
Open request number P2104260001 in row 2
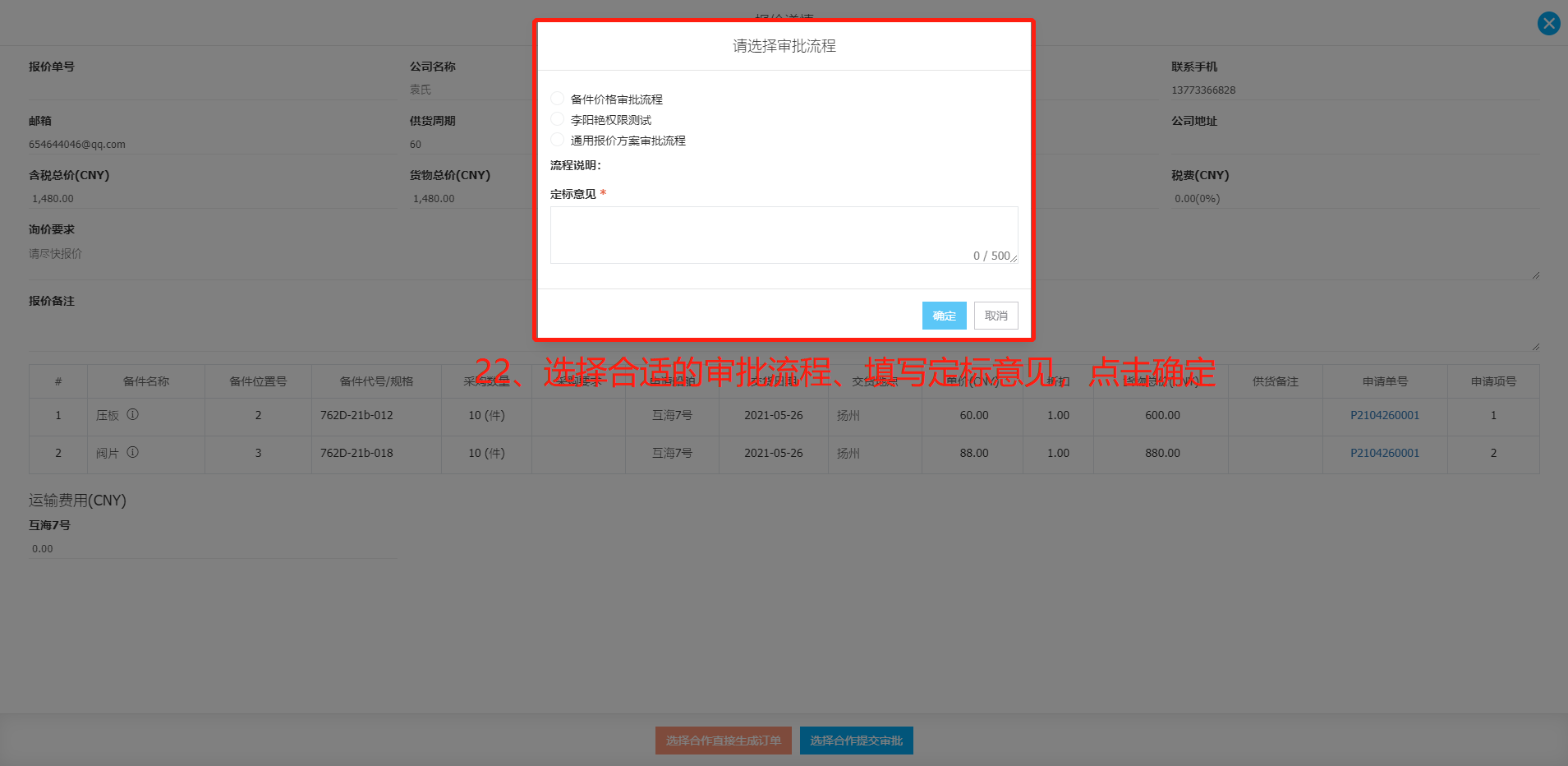coord(1384,453)
